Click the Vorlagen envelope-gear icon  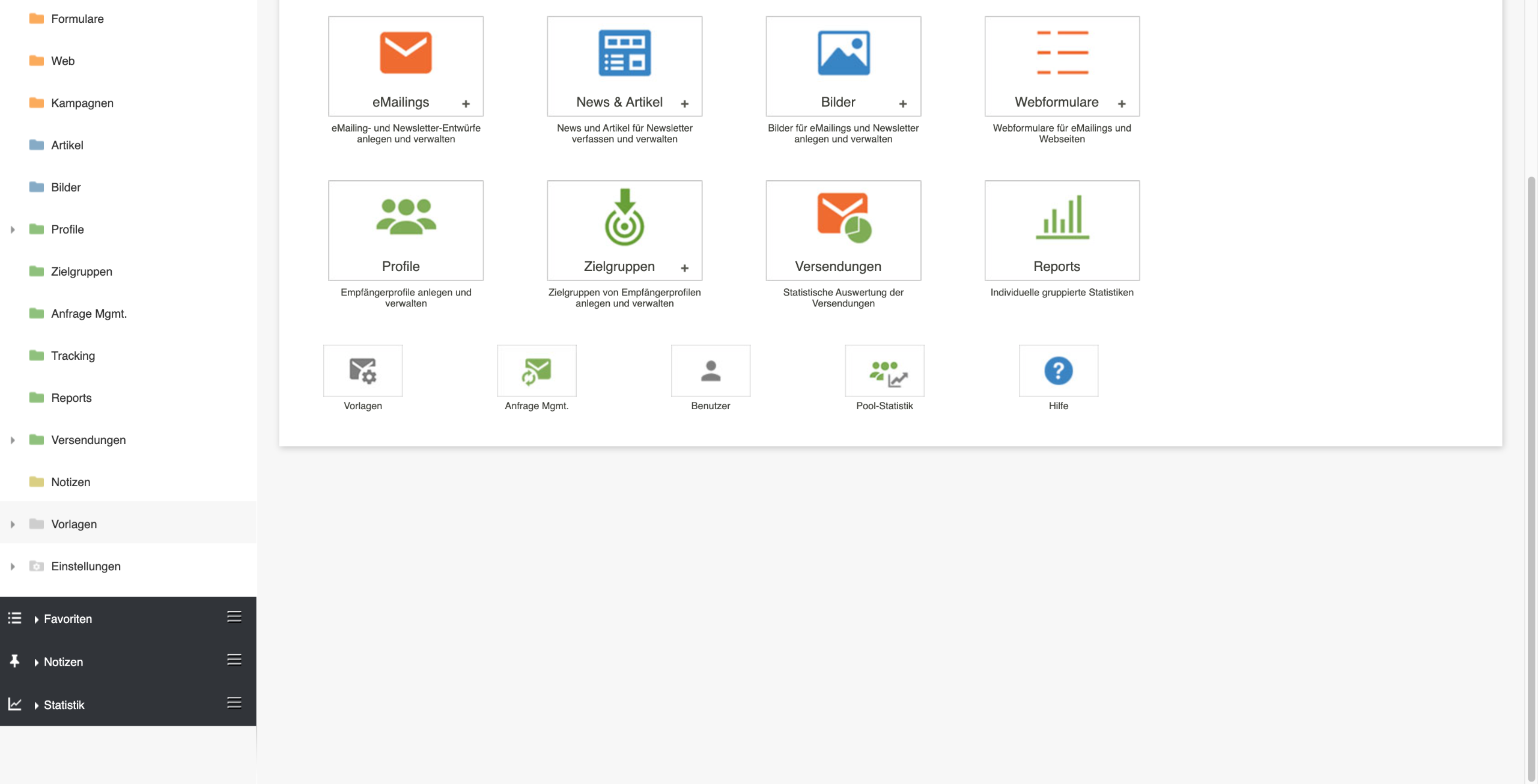(363, 371)
